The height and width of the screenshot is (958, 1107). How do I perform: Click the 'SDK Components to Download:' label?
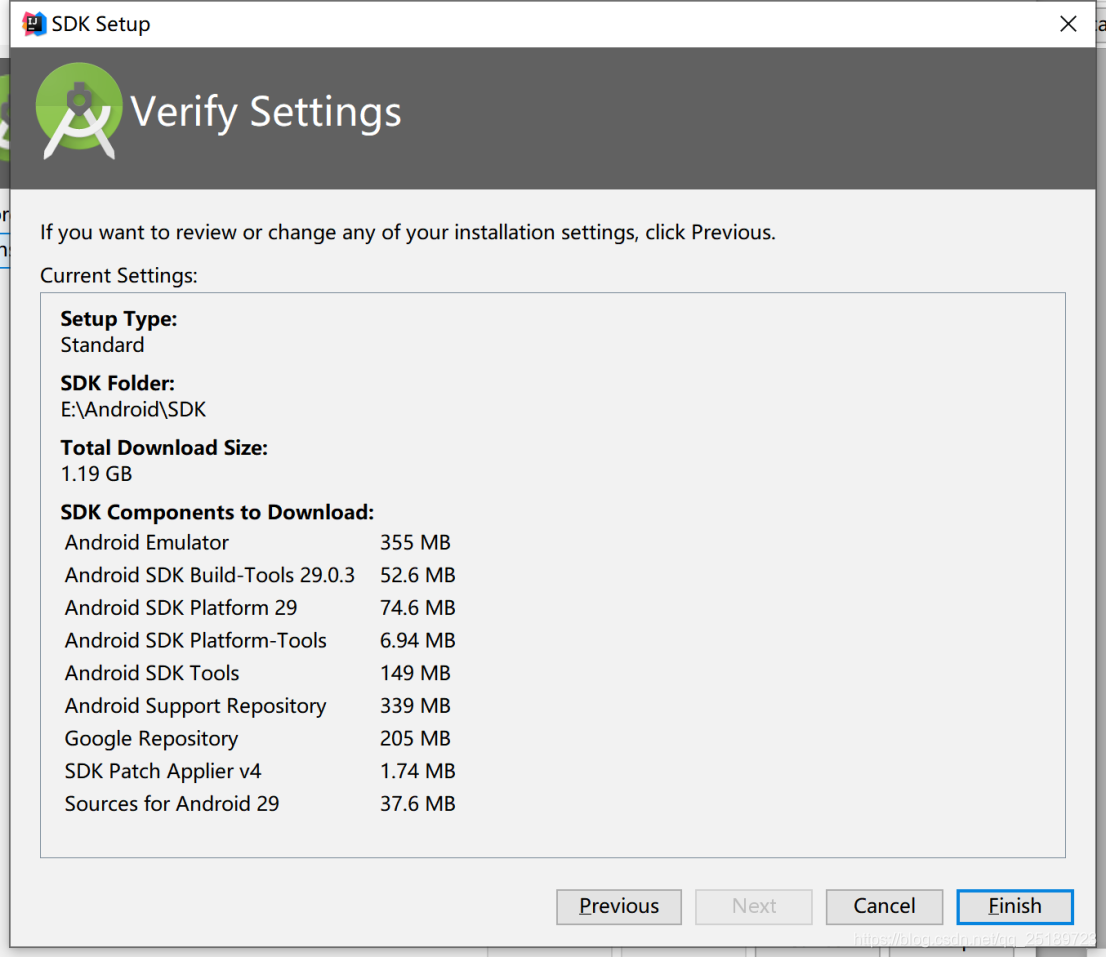coord(217,512)
